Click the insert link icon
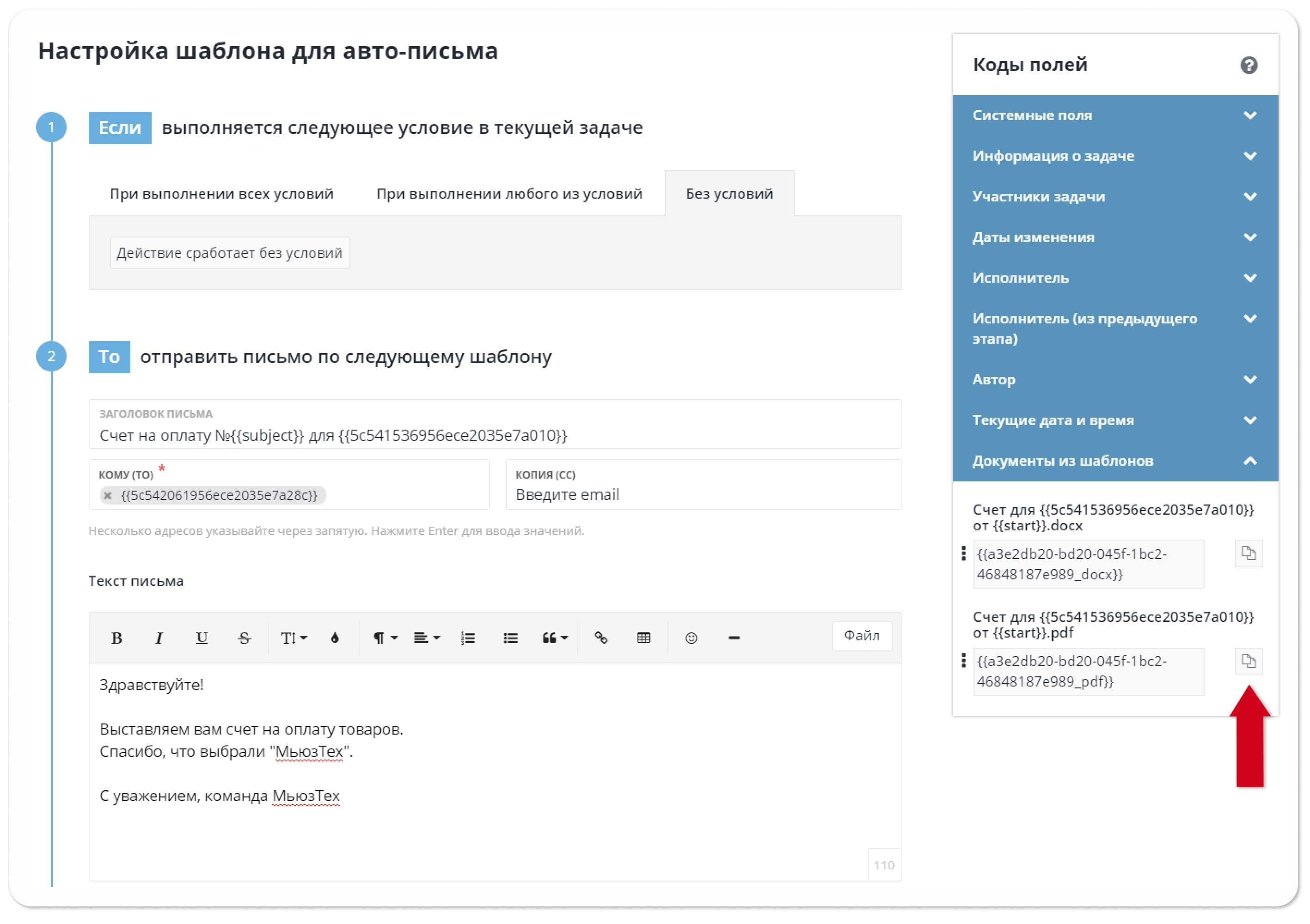The width and height of the screenshot is (1310, 924). (601, 638)
